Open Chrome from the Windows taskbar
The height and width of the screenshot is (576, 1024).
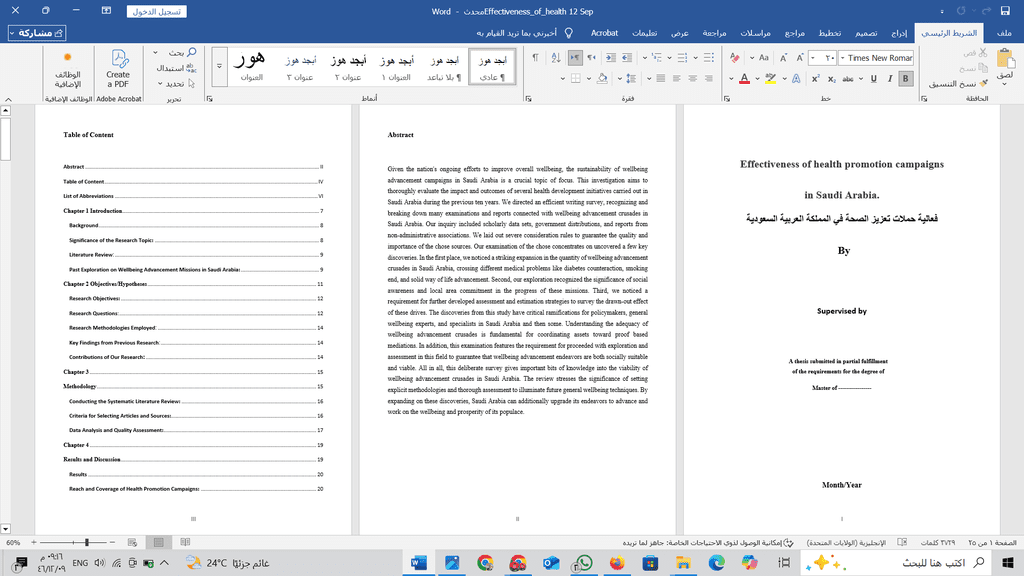(x=485, y=563)
